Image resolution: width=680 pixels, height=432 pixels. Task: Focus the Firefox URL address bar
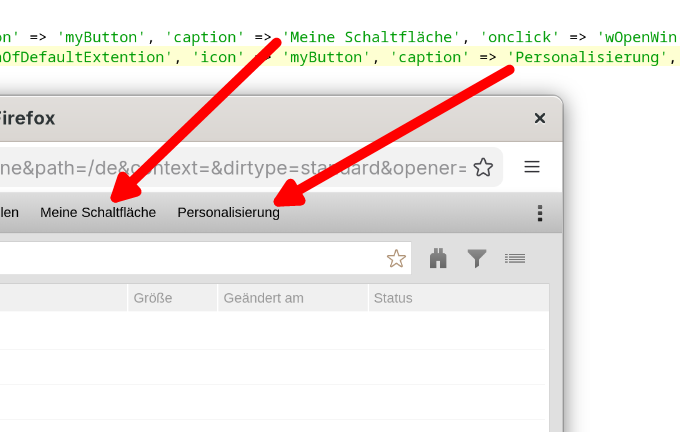[x=230, y=167]
